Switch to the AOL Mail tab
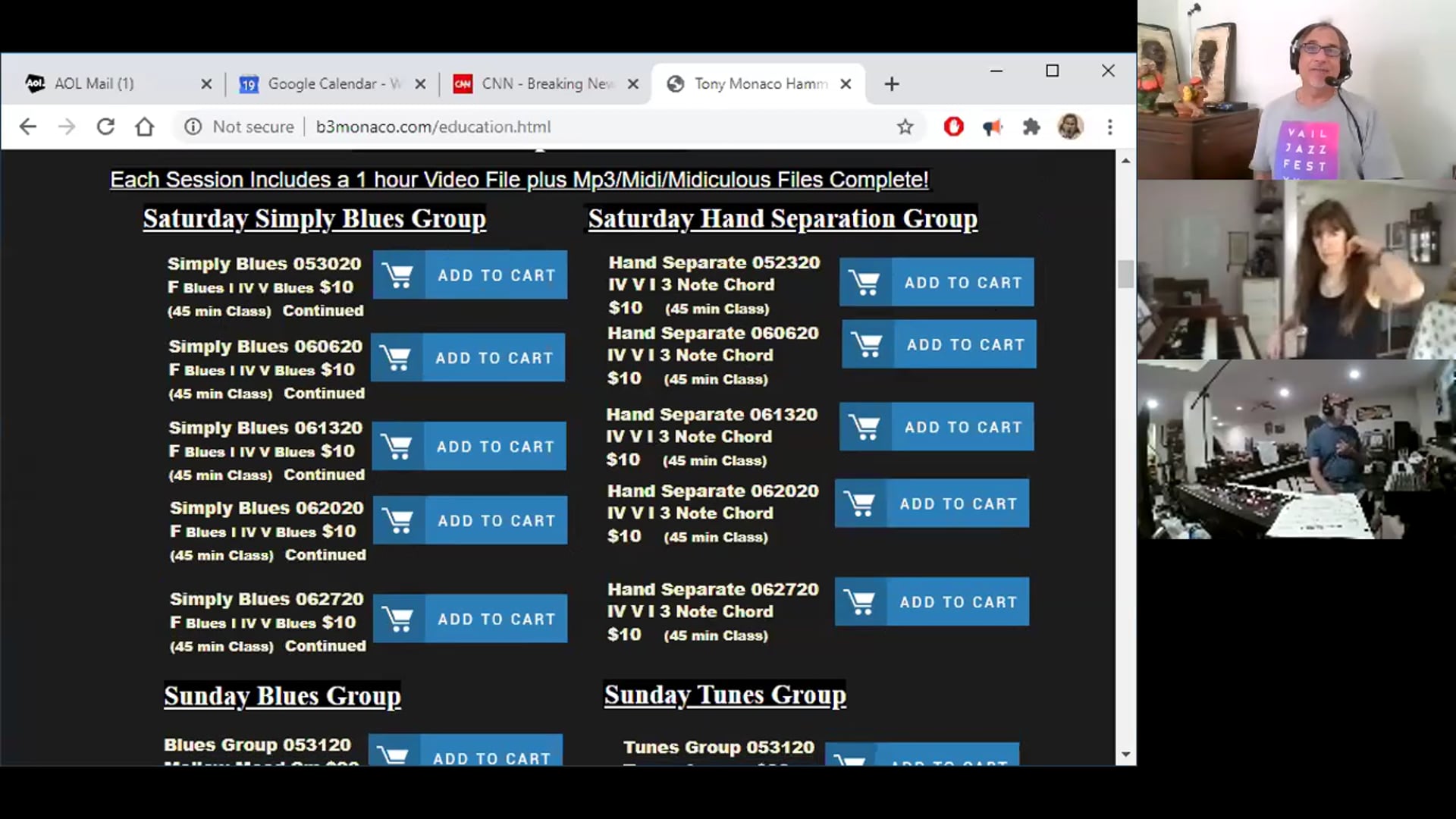This screenshot has height=819, width=1456. 95,83
